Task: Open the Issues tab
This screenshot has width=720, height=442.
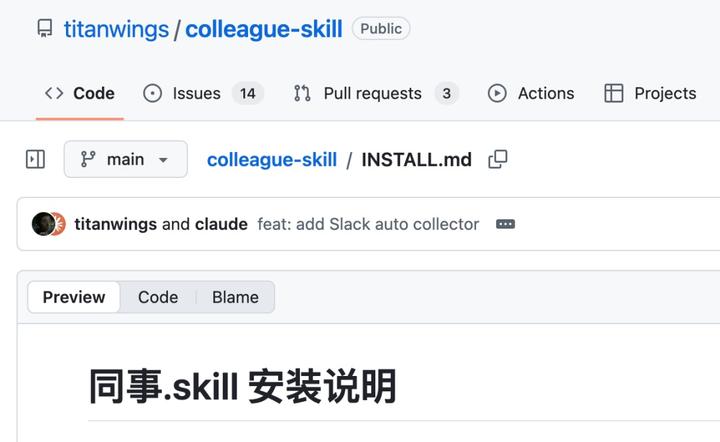Action: pos(203,93)
